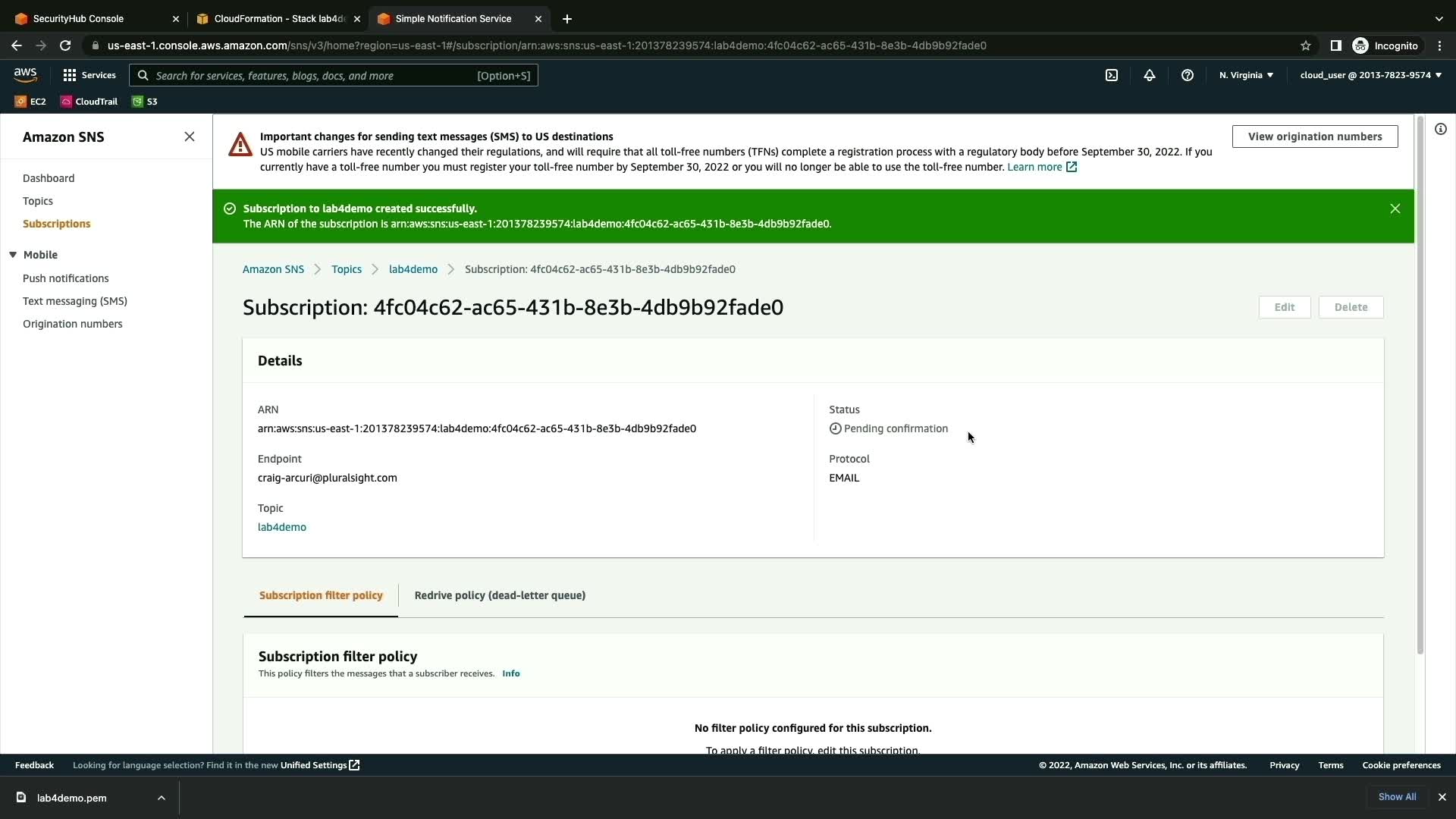Viewport: 1456px width, 819px height.
Task: Open the AWS help question-mark icon
Action: [1188, 75]
